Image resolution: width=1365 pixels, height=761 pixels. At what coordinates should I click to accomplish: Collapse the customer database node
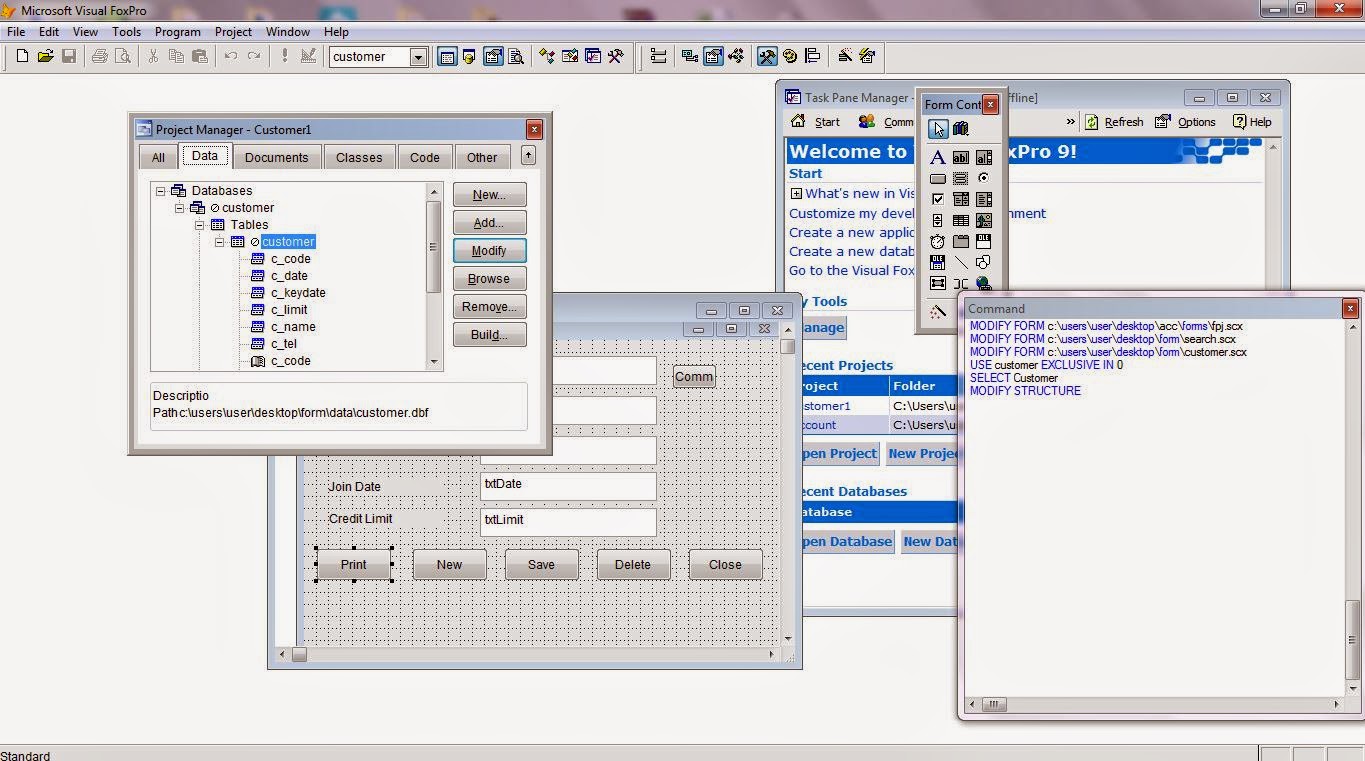coord(180,208)
